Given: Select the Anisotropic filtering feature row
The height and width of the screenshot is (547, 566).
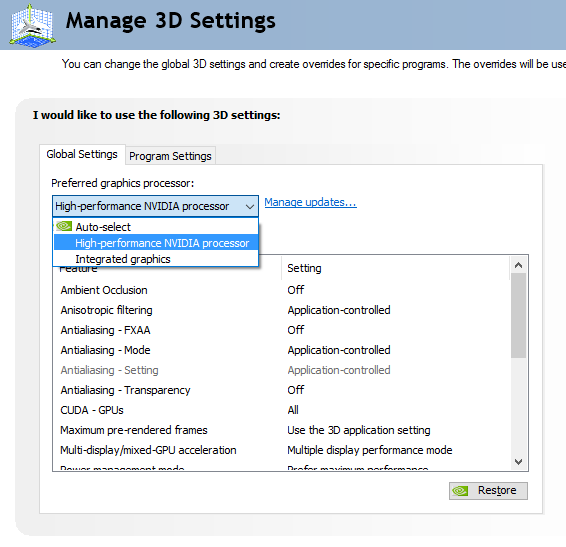Looking at the screenshot, I should 282,310.
